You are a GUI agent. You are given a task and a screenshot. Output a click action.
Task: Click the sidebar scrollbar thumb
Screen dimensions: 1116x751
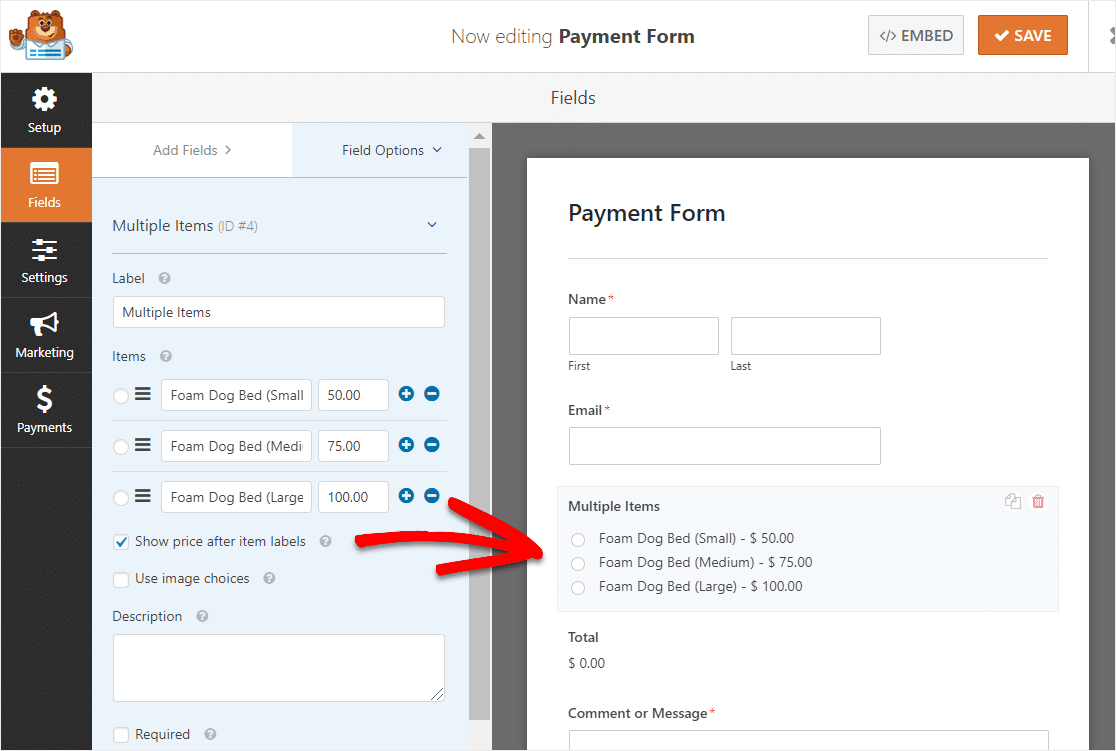click(x=480, y=434)
